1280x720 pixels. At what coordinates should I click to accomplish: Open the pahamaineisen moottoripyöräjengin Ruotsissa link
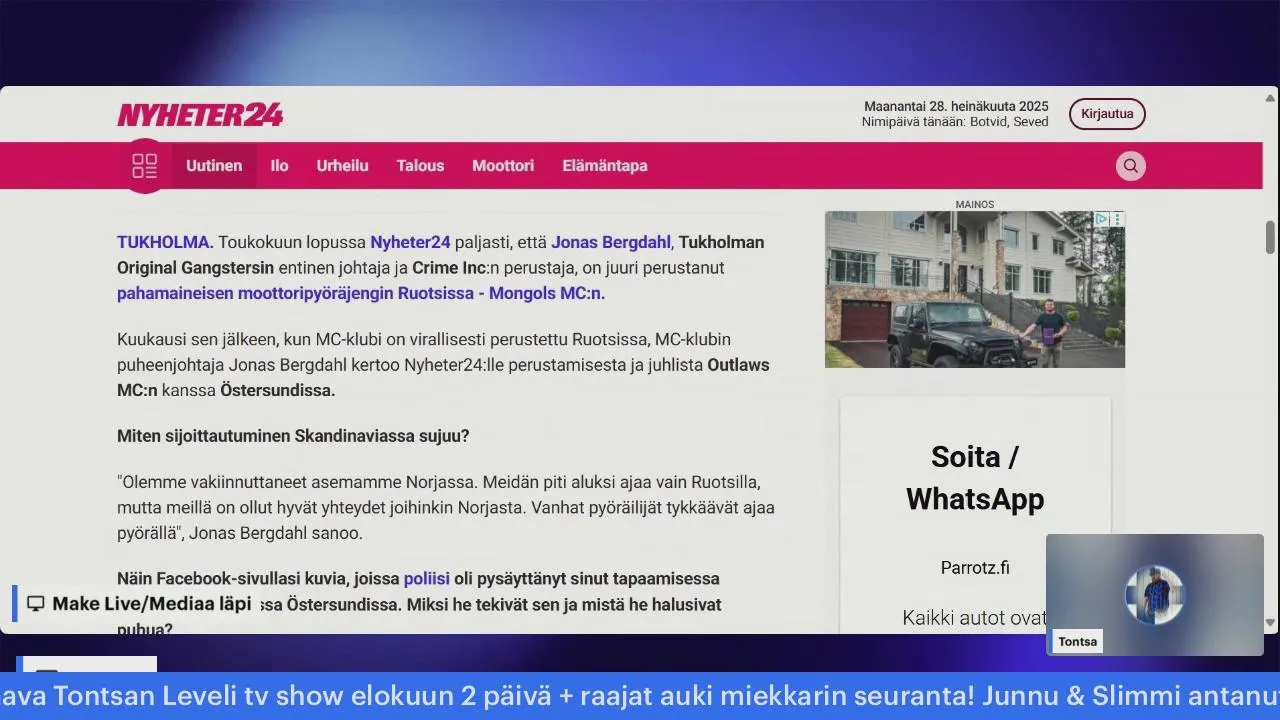pos(361,293)
